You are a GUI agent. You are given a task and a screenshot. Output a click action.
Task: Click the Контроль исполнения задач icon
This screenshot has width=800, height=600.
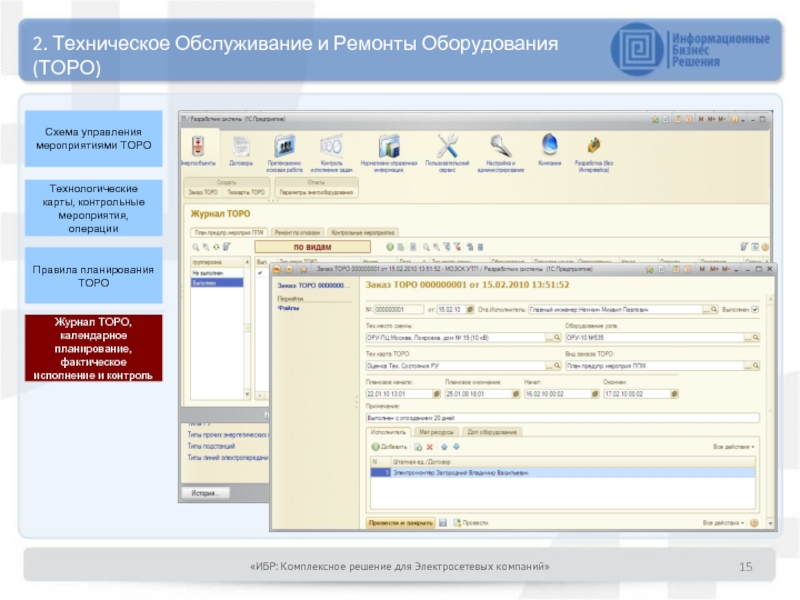331,146
